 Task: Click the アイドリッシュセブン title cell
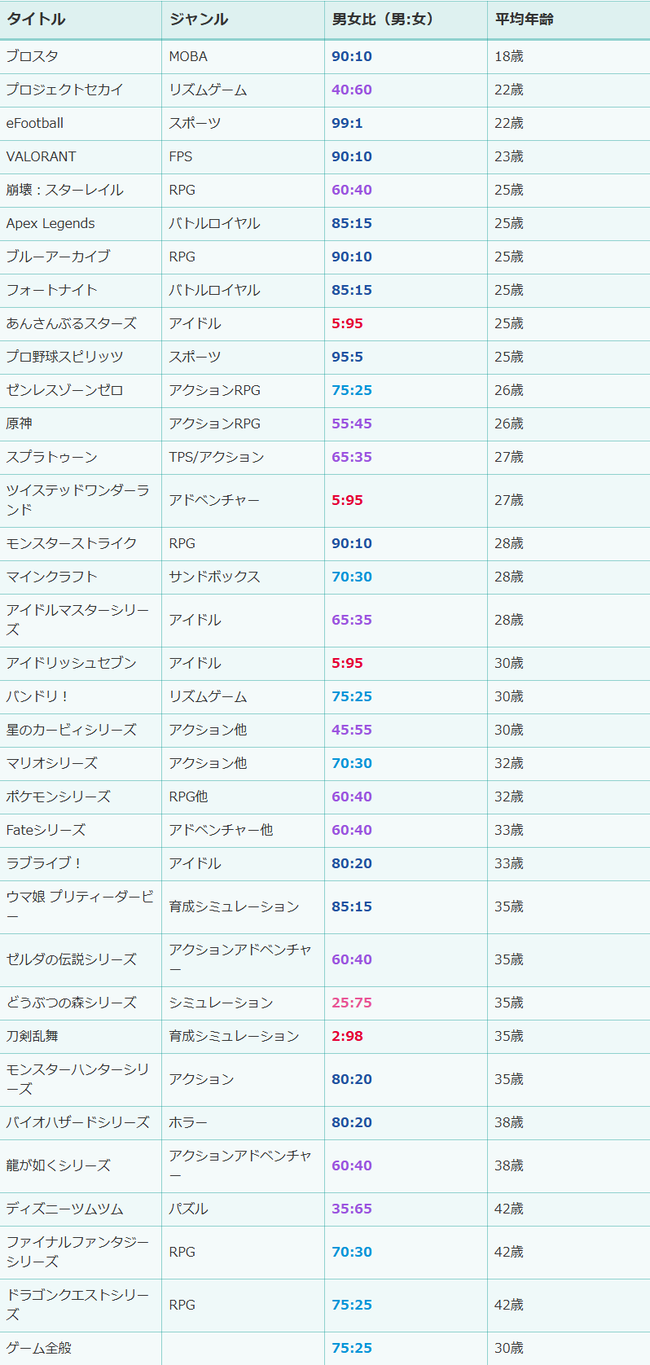point(81,664)
